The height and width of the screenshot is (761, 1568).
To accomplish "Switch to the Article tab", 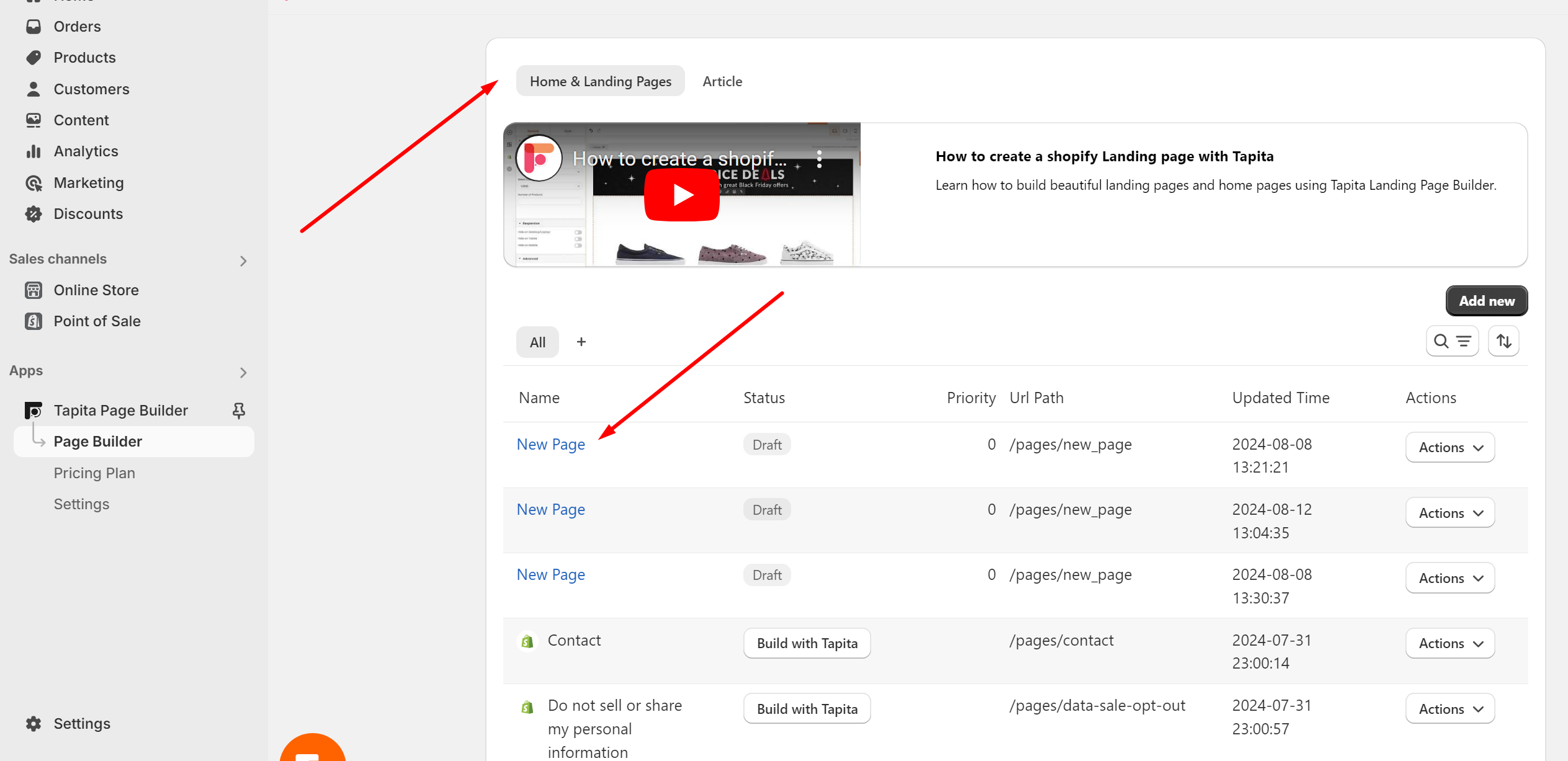I will [x=722, y=81].
